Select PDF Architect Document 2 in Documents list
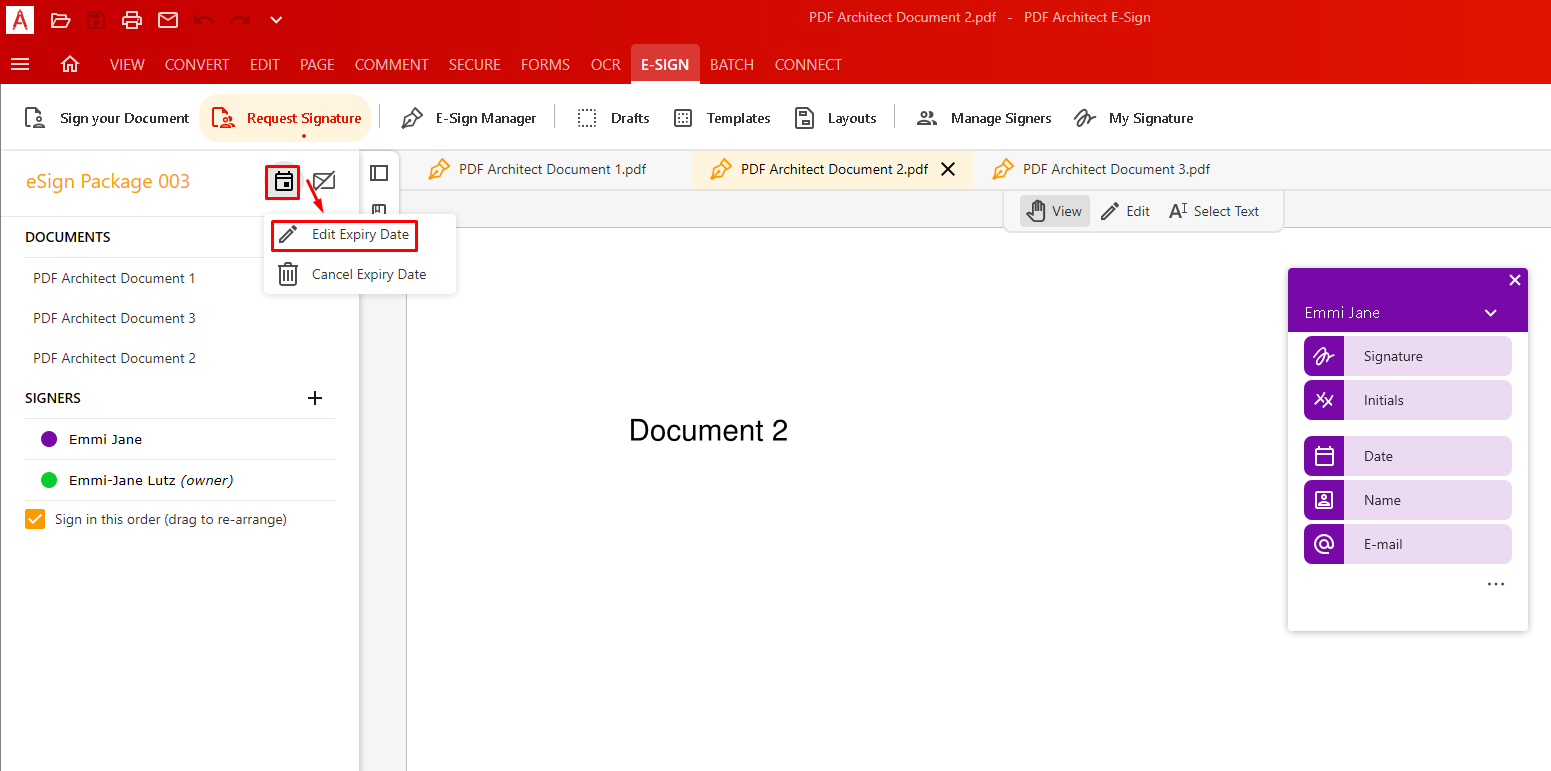Viewport: 1551px width, 771px height. (114, 358)
